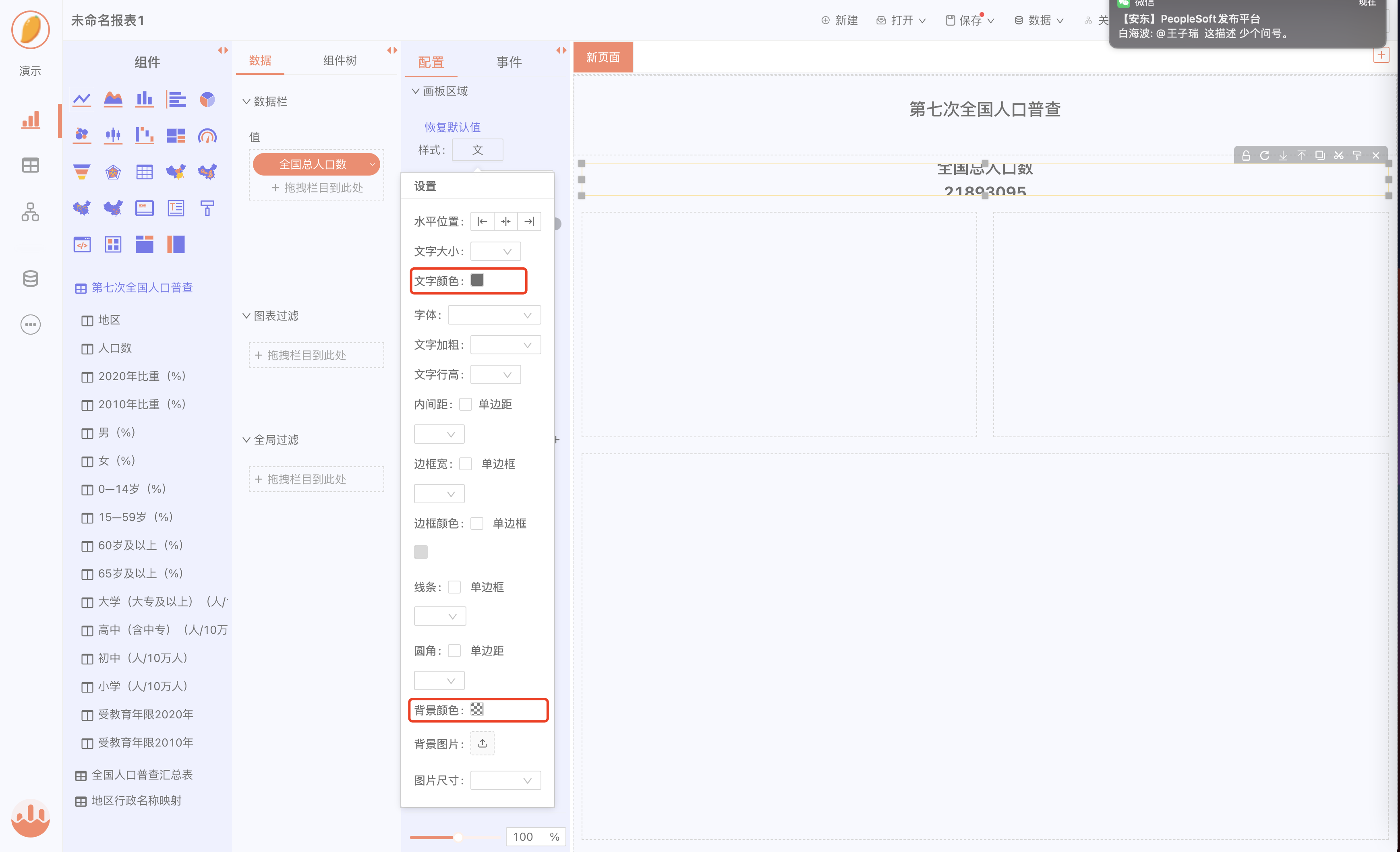Open the 图片尺寸 dropdown
The width and height of the screenshot is (1400, 852).
506,780
